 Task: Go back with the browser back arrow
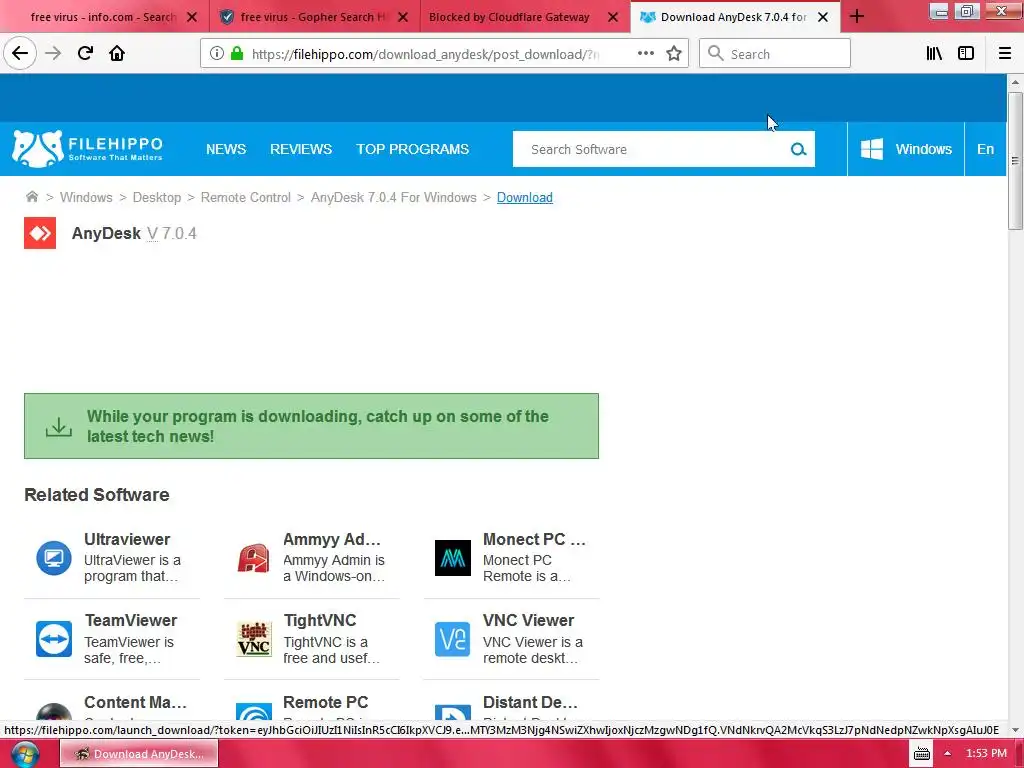(x=20, y=53)
